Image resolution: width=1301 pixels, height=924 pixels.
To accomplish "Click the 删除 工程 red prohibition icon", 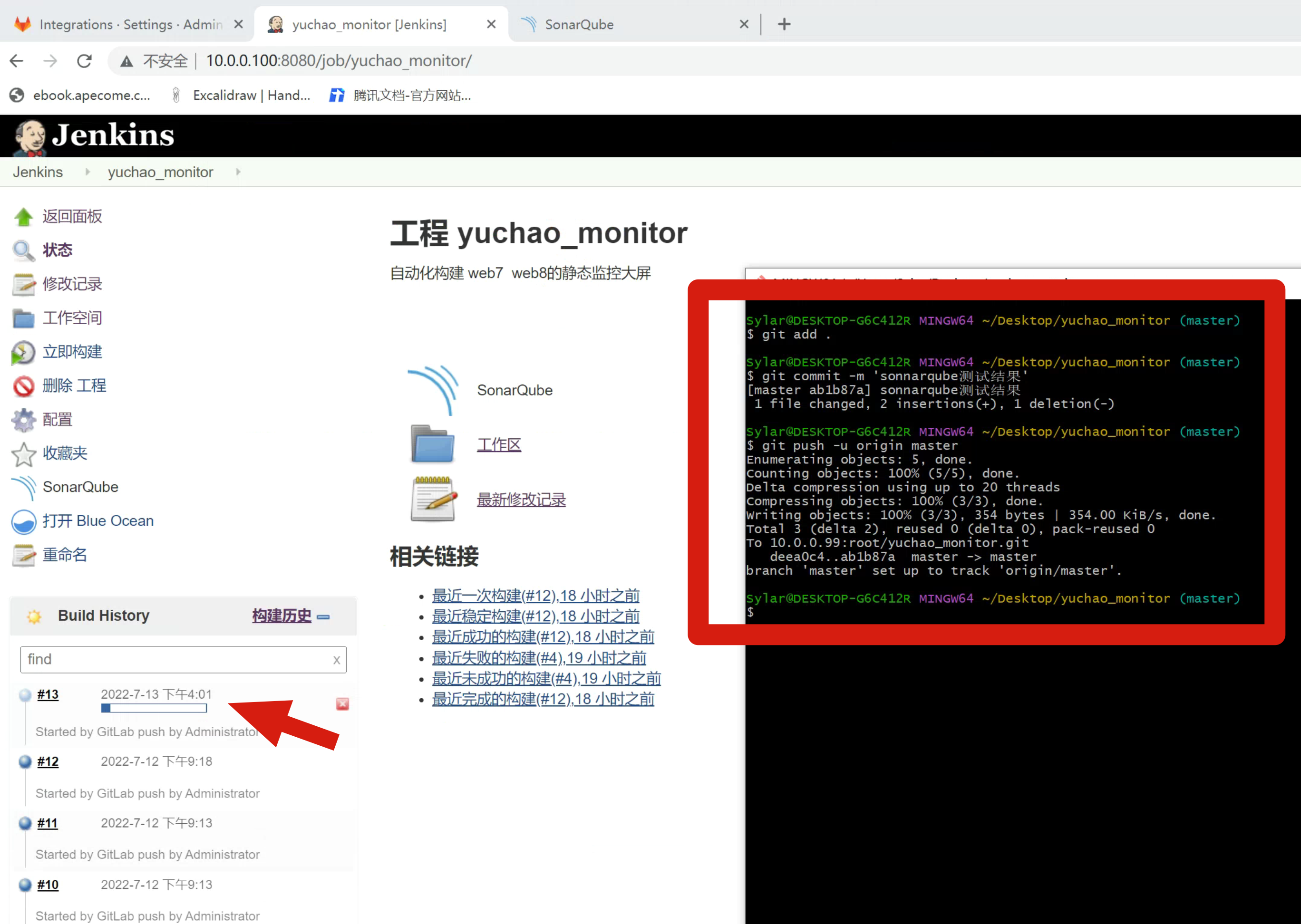I will 23,386.
